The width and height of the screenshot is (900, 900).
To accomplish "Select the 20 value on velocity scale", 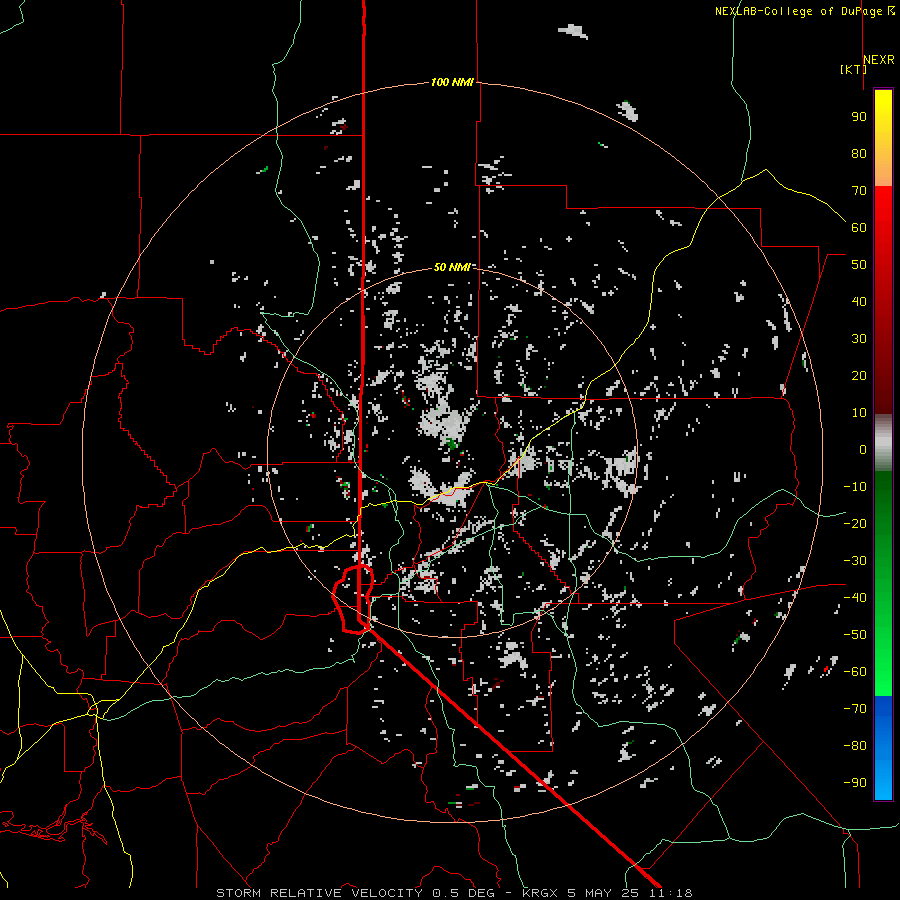I will click(x=859, y=376).
